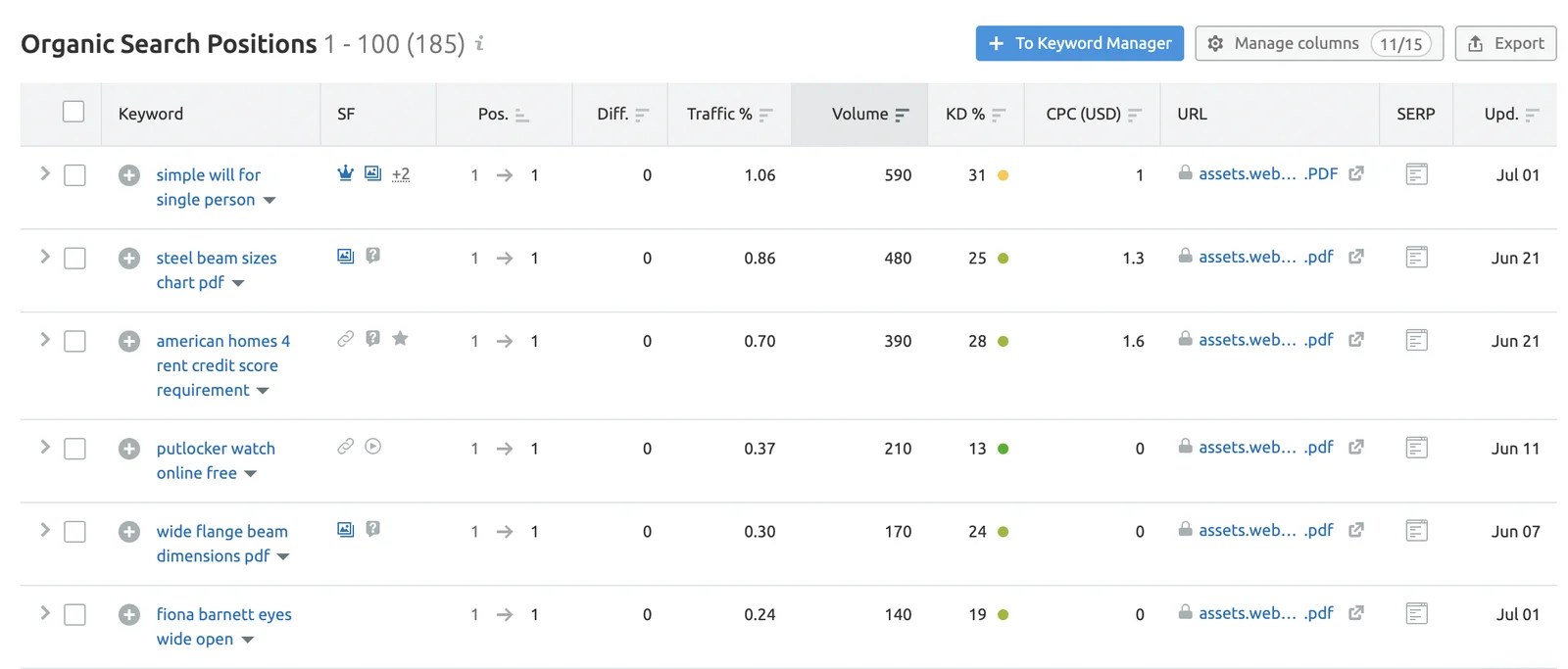Click the To Keyword Manager button
This screenshot has height=669, width=1568.
[1079, 43]
